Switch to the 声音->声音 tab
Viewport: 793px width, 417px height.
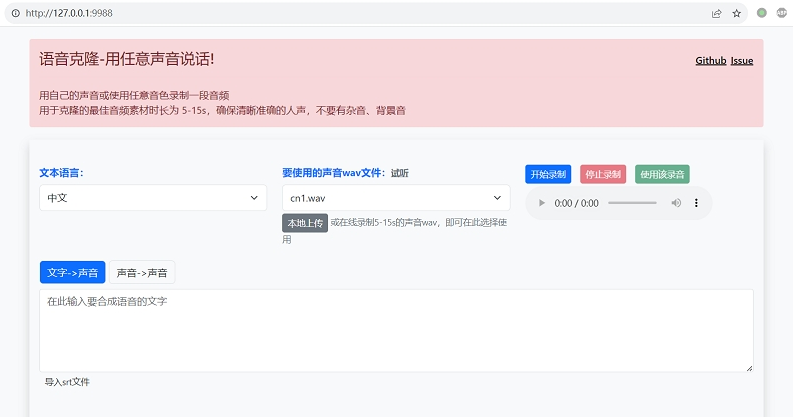coord(142,272)
